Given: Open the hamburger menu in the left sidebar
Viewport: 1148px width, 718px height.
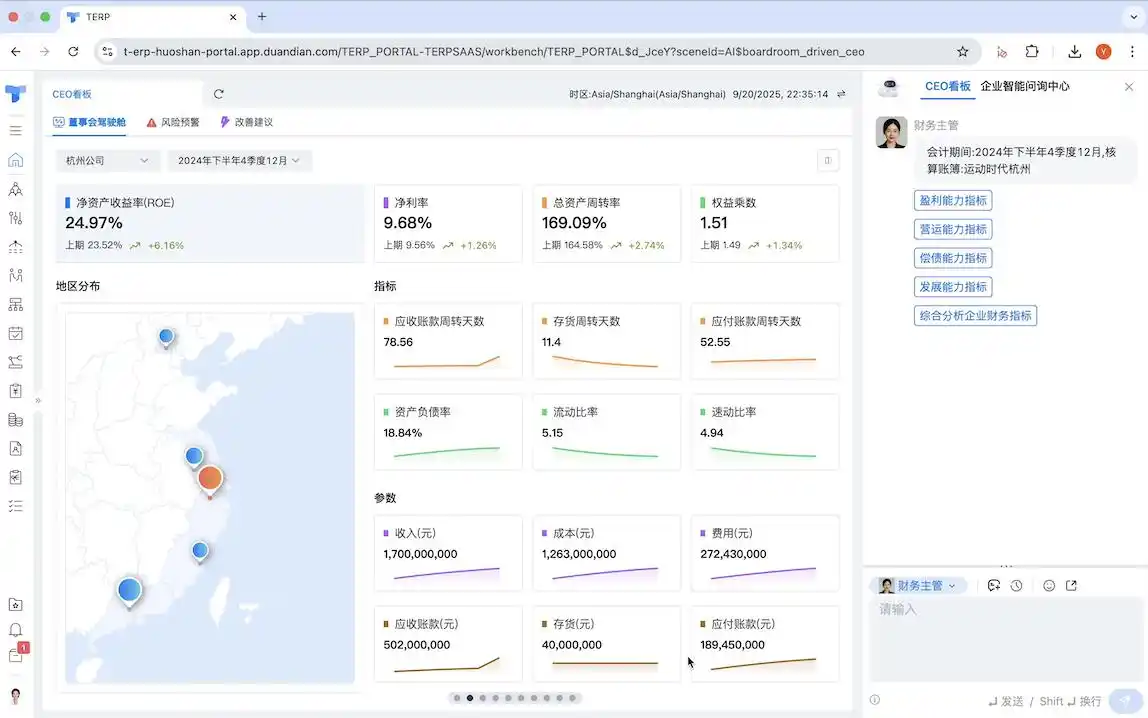Looking at the screenshot, I should tap(15, 130).
